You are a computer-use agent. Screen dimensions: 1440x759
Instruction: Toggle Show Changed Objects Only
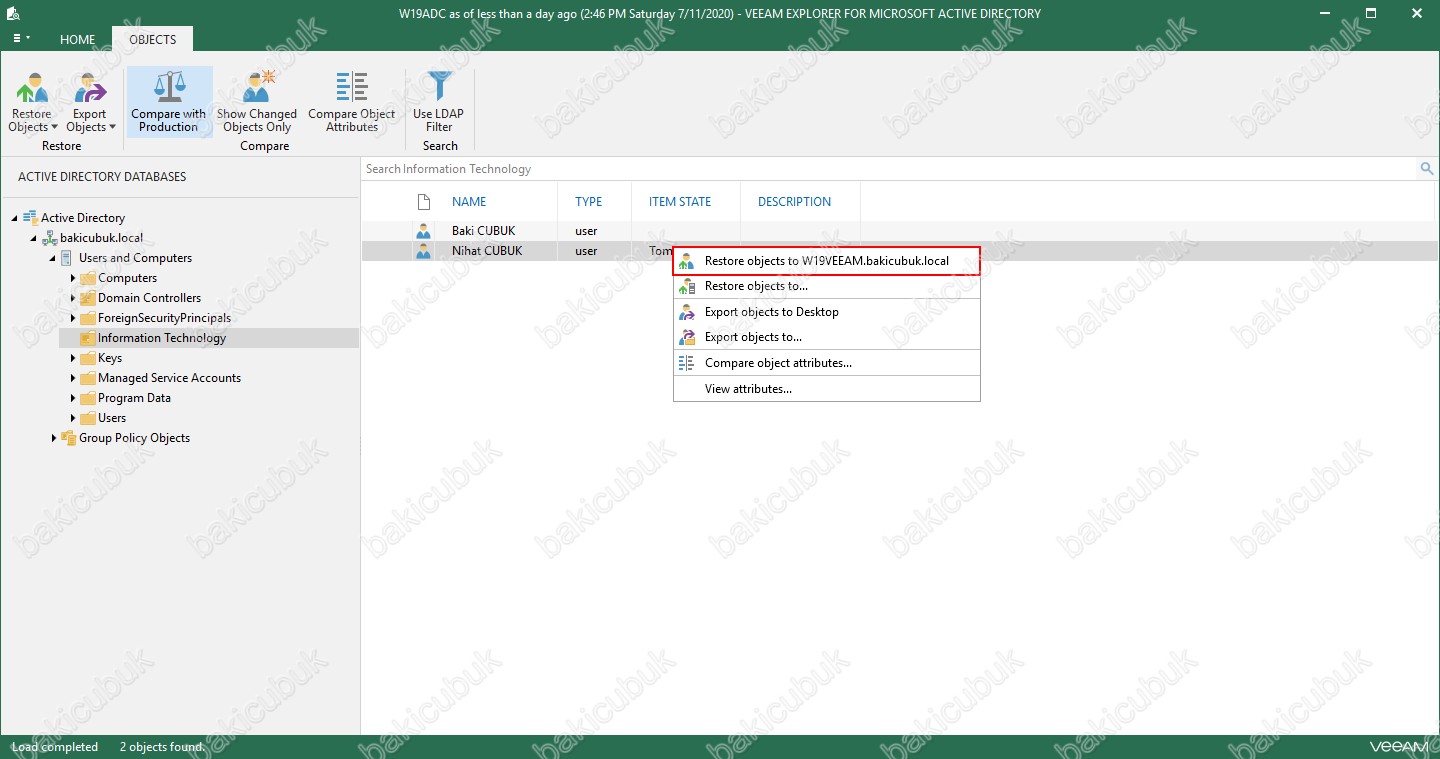coord(257,101)
